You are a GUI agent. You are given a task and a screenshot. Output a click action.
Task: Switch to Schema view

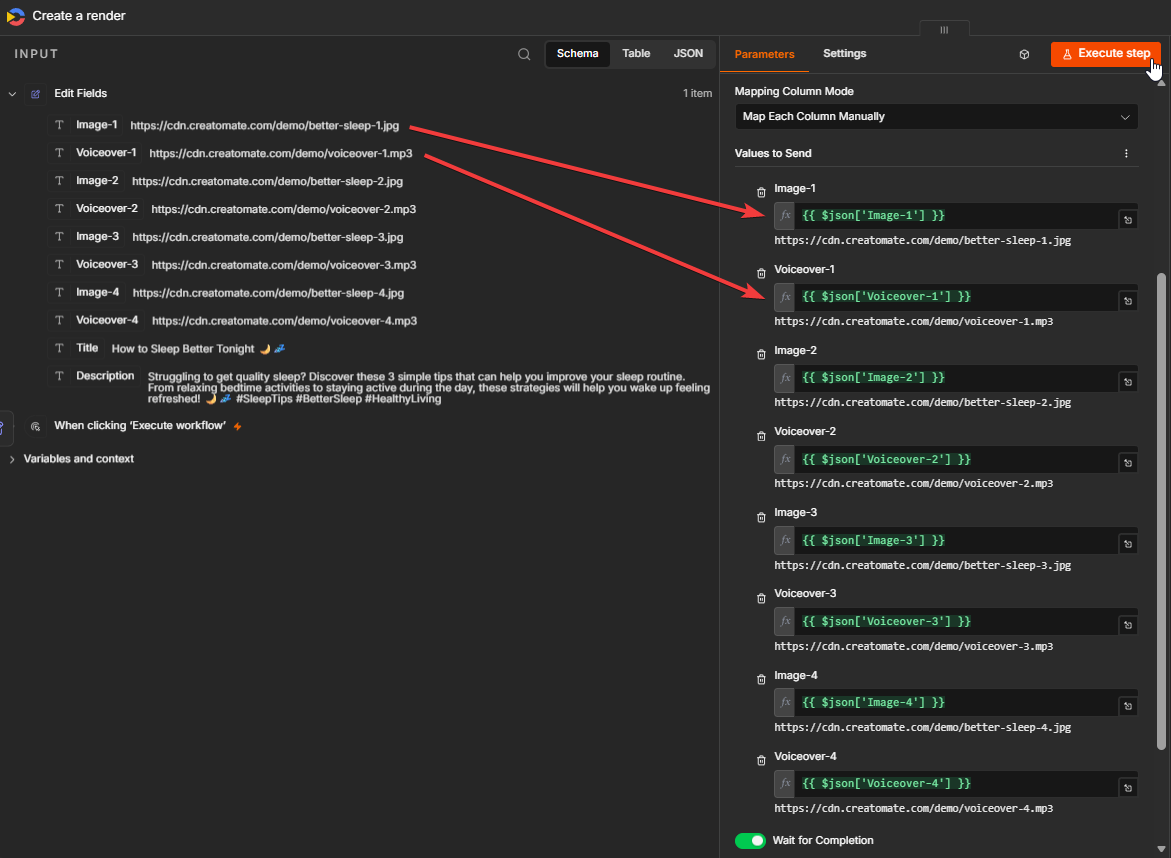click(577, 54)
